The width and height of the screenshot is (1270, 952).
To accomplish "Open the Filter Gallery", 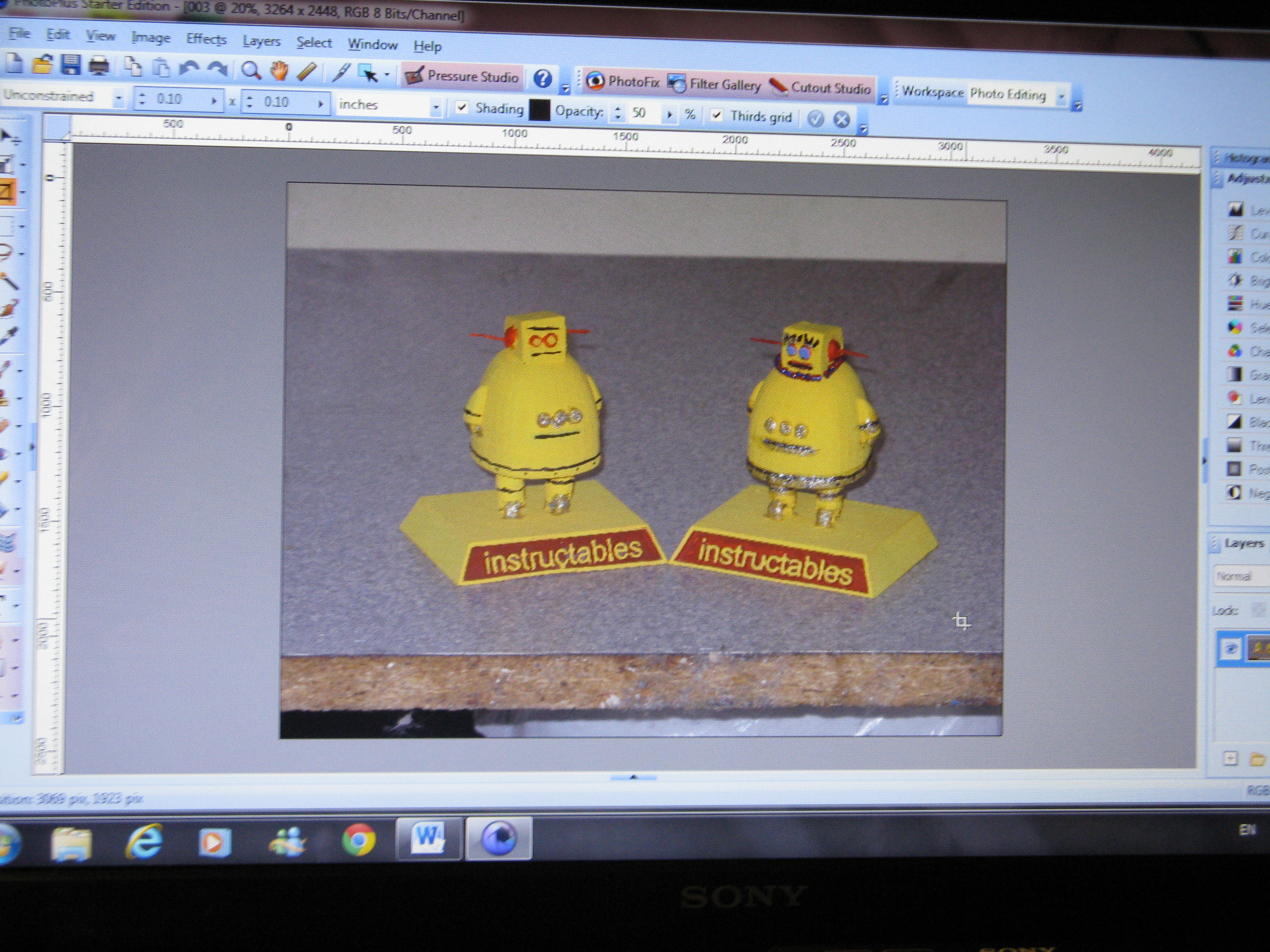I will pos(714,85).
